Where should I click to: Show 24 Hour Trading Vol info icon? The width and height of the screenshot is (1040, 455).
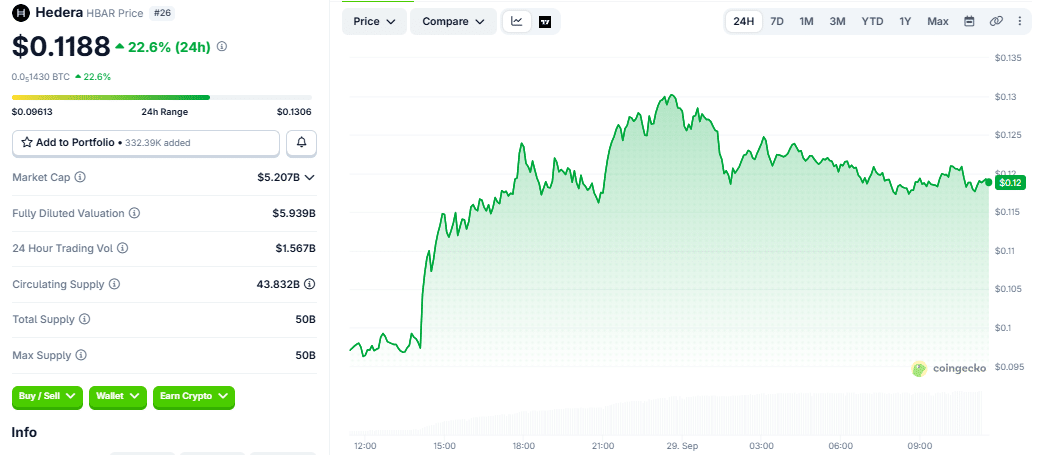tap(123, 249)
